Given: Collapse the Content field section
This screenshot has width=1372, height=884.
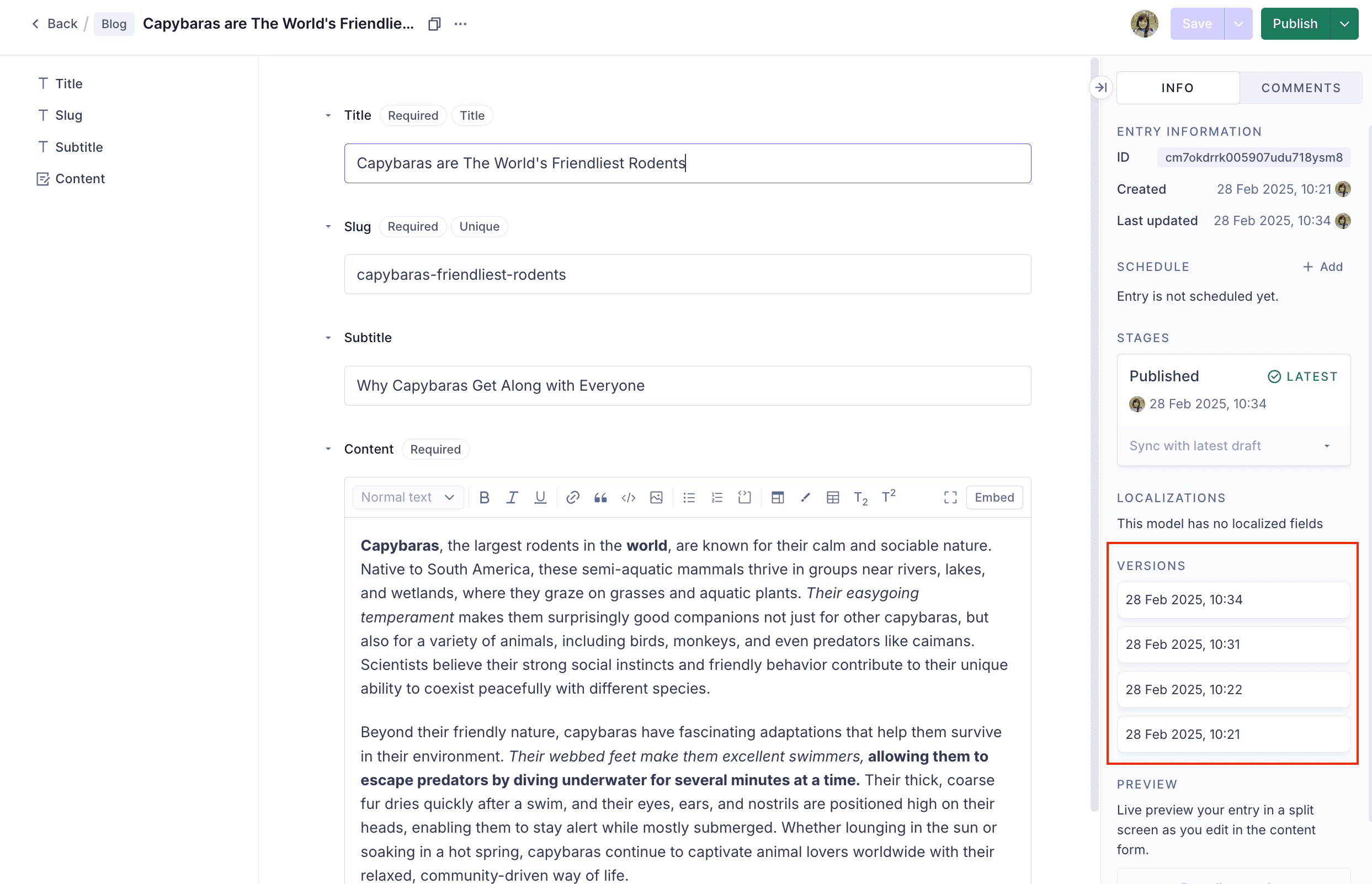Looking at the screenshot, I should (x=328, y=449).
